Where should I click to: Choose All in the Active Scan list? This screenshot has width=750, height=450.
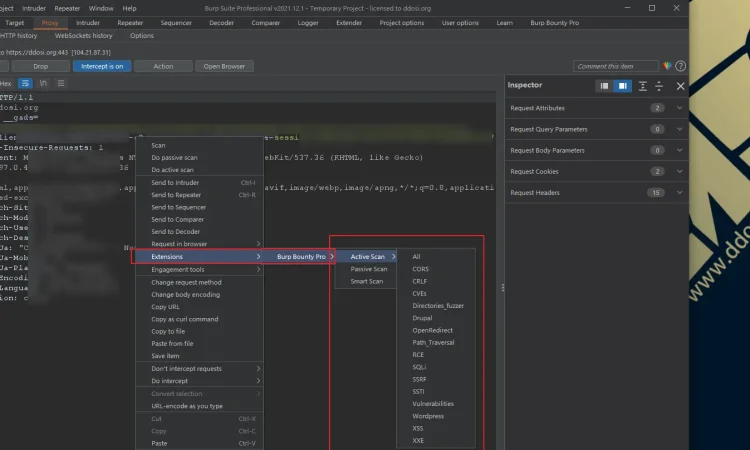436,257
